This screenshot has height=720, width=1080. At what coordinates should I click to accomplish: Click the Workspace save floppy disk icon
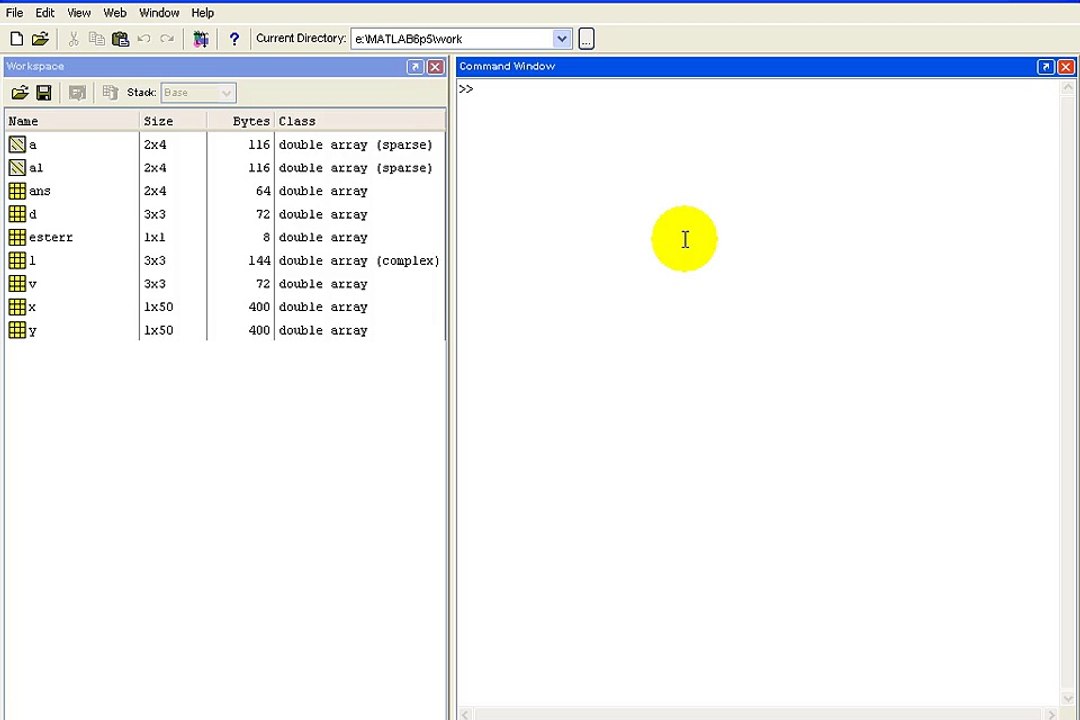[44, 92]
